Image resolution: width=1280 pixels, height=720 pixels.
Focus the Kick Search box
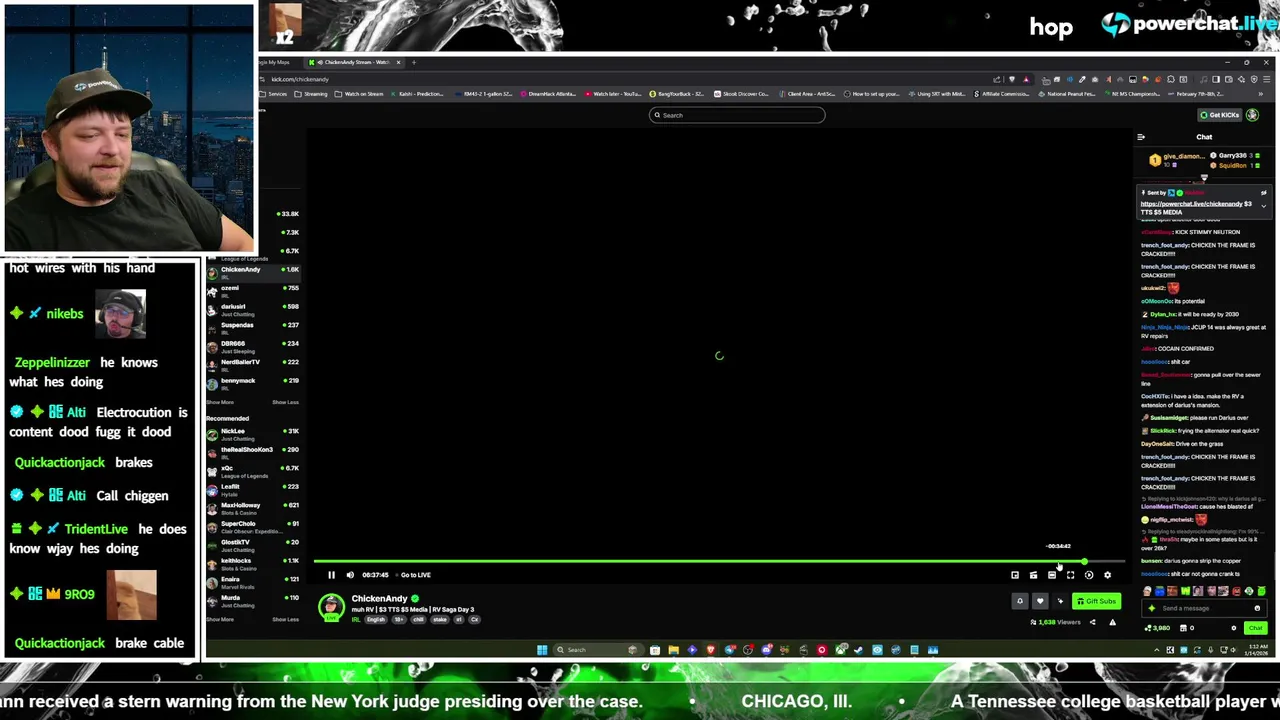(x=737, y=115)
